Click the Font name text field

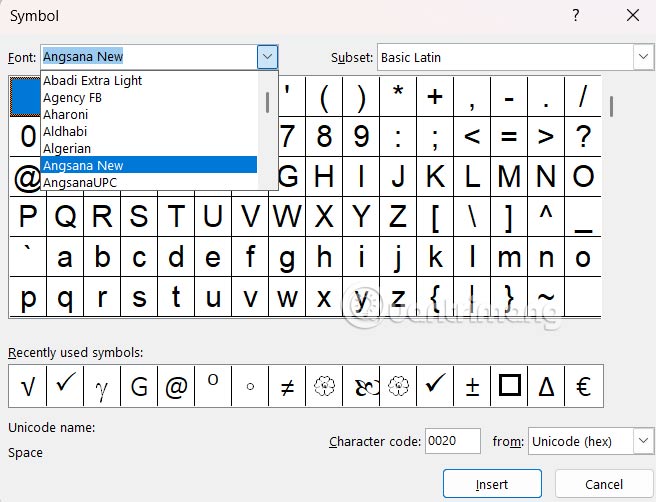point(149,56)
